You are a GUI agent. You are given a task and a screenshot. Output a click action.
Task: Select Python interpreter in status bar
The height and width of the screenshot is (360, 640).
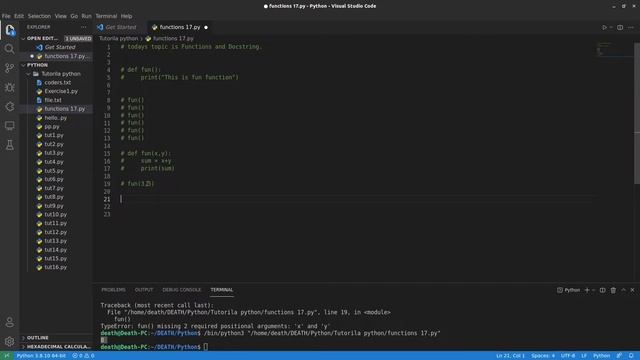[x=41, y=356]
